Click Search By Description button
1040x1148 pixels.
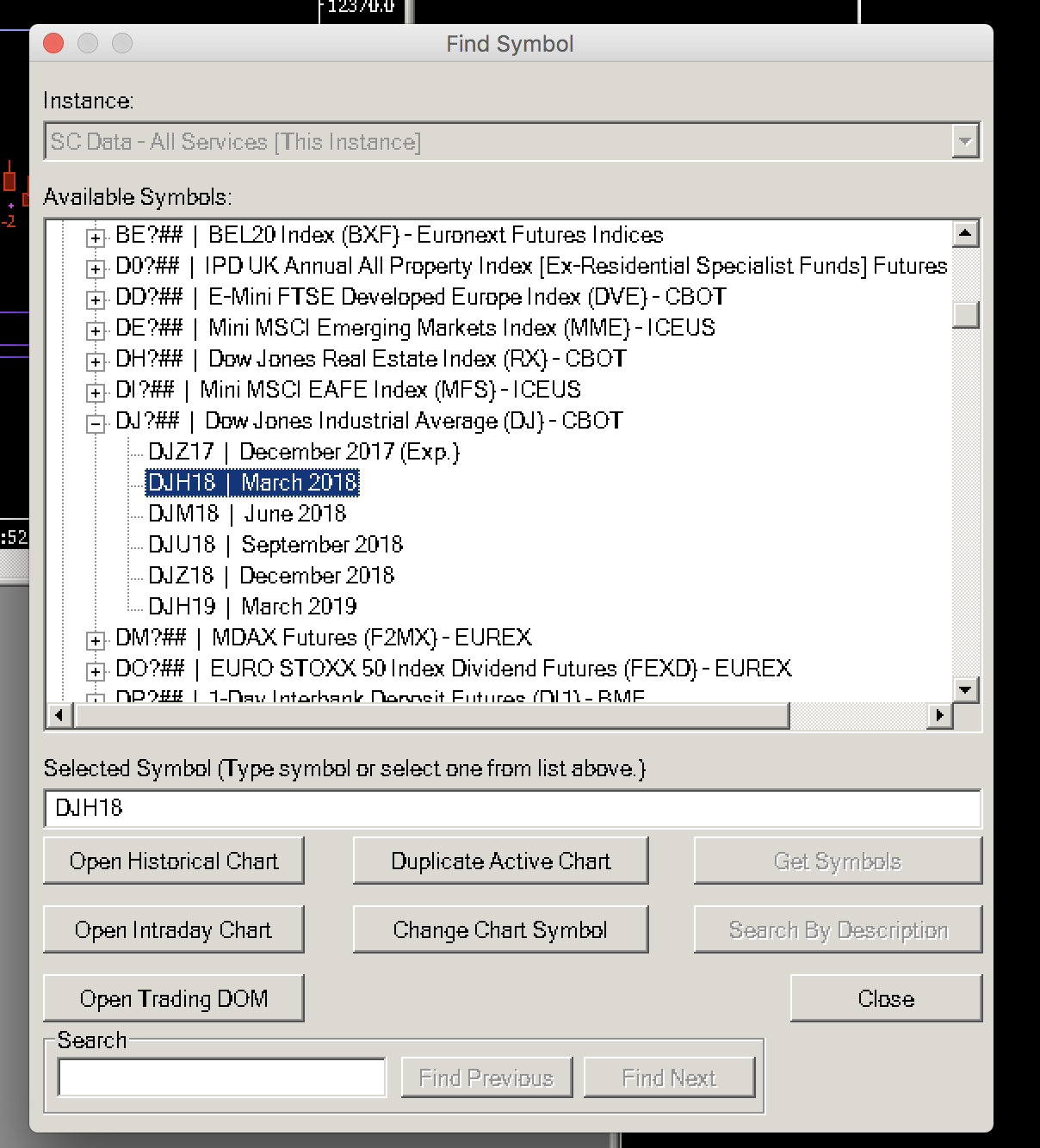(x=839, y=929)
